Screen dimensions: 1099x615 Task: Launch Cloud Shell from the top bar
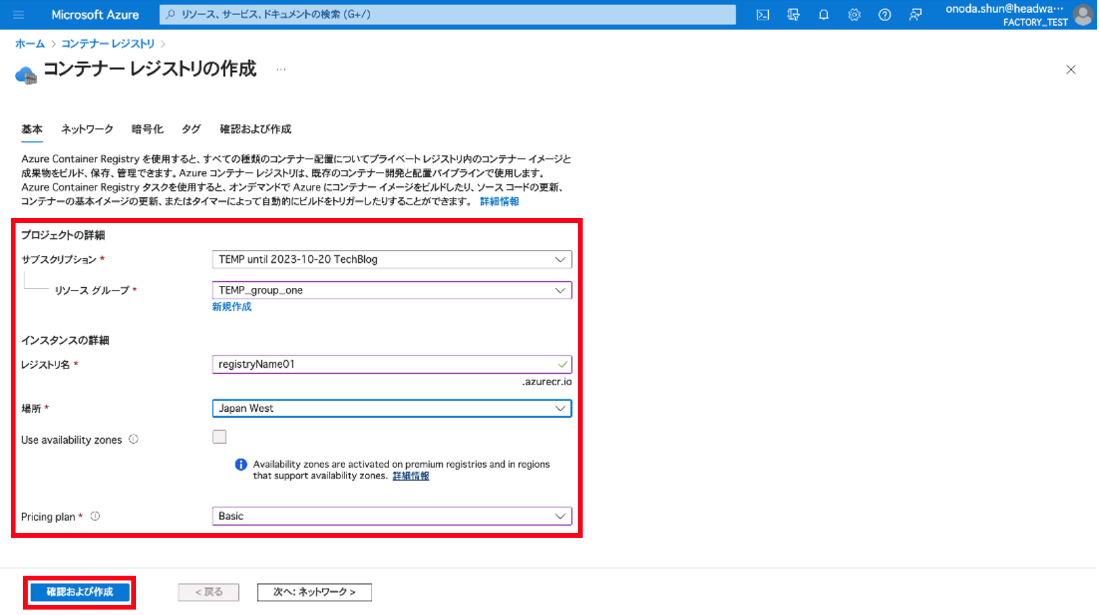coord(763,14)
